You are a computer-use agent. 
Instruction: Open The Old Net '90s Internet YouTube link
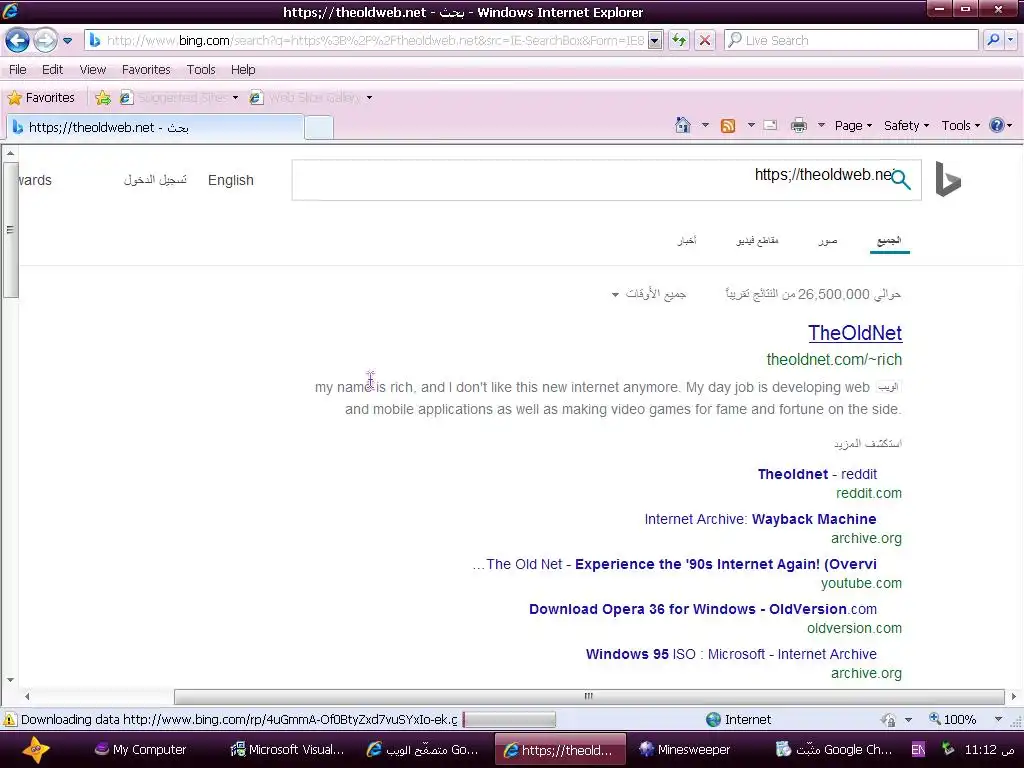click(x=675, y=564)
